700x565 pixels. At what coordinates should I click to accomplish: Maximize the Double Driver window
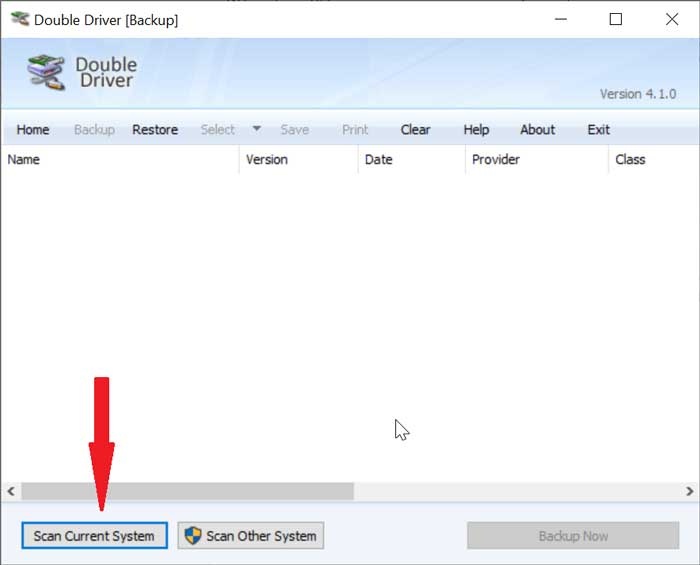click(616, 19)
